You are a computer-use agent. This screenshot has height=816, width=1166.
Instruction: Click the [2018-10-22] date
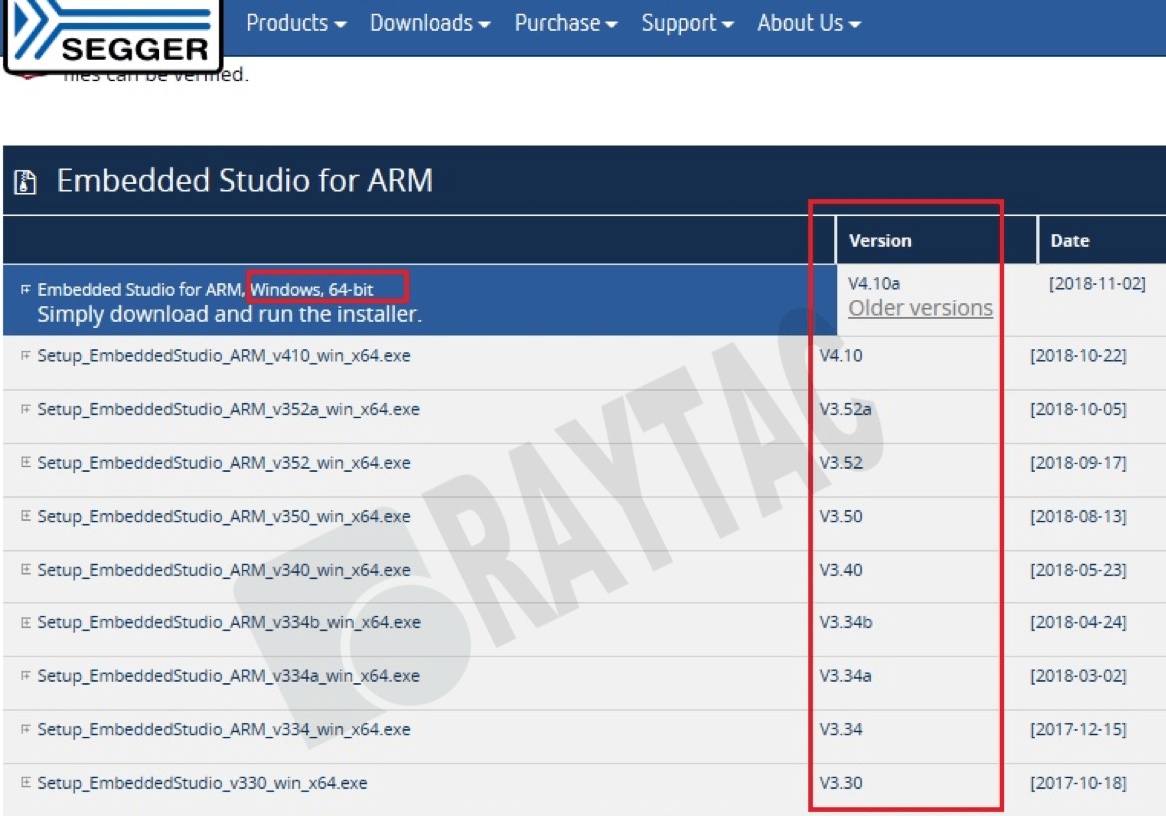(x=1078, y=356)
